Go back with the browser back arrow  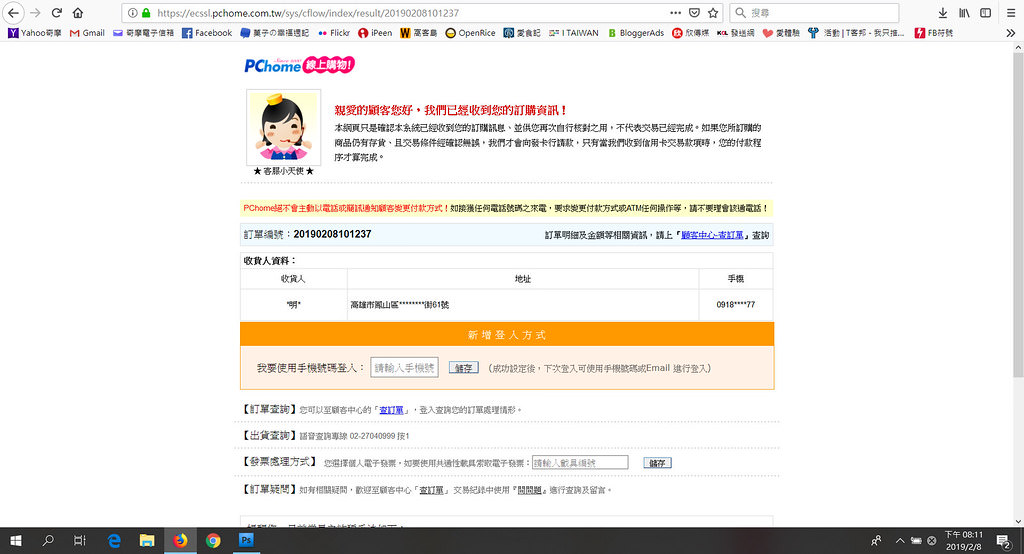pyautogui.click(x=13, y=12)
